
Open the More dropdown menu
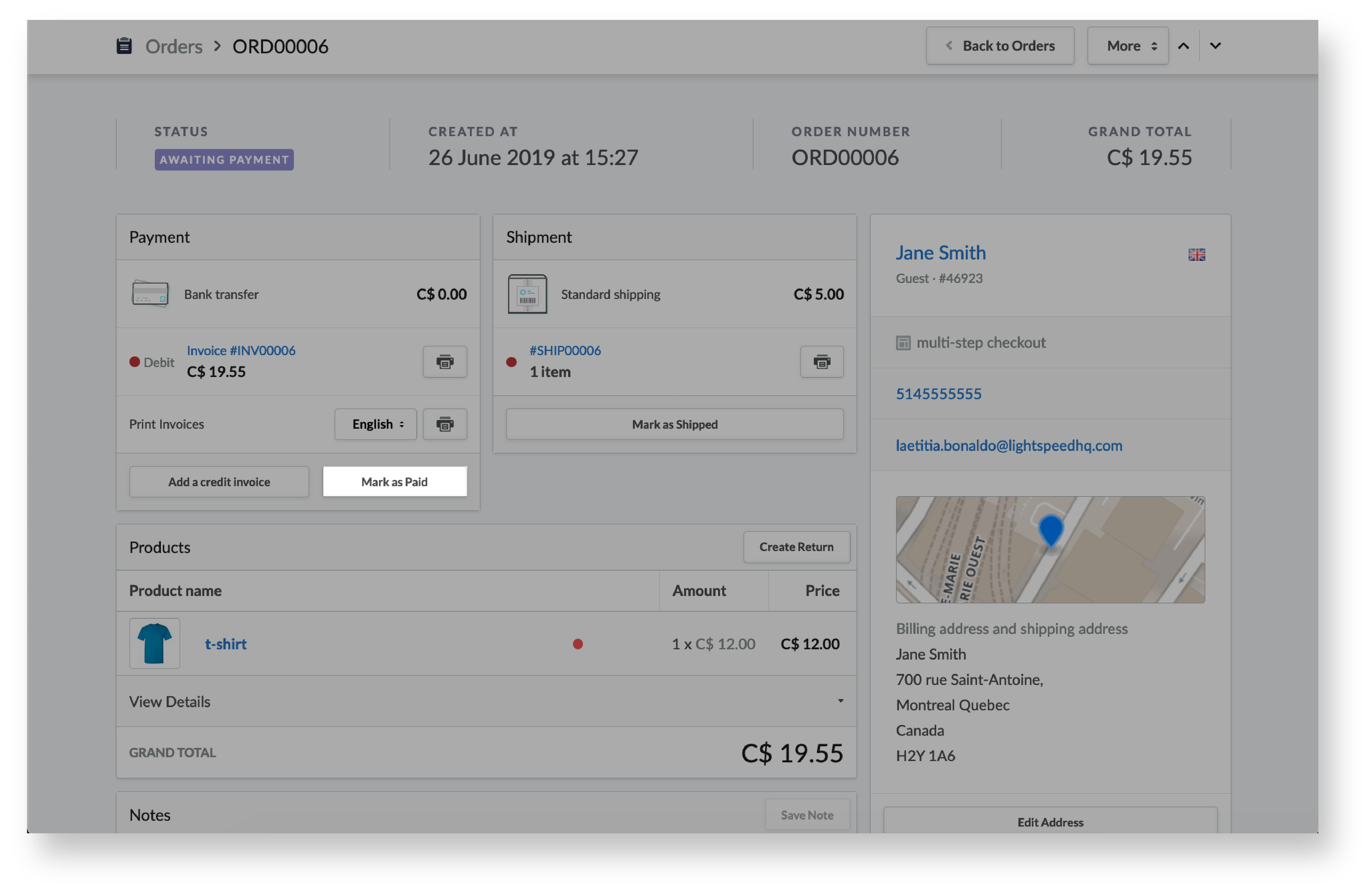1128,46
